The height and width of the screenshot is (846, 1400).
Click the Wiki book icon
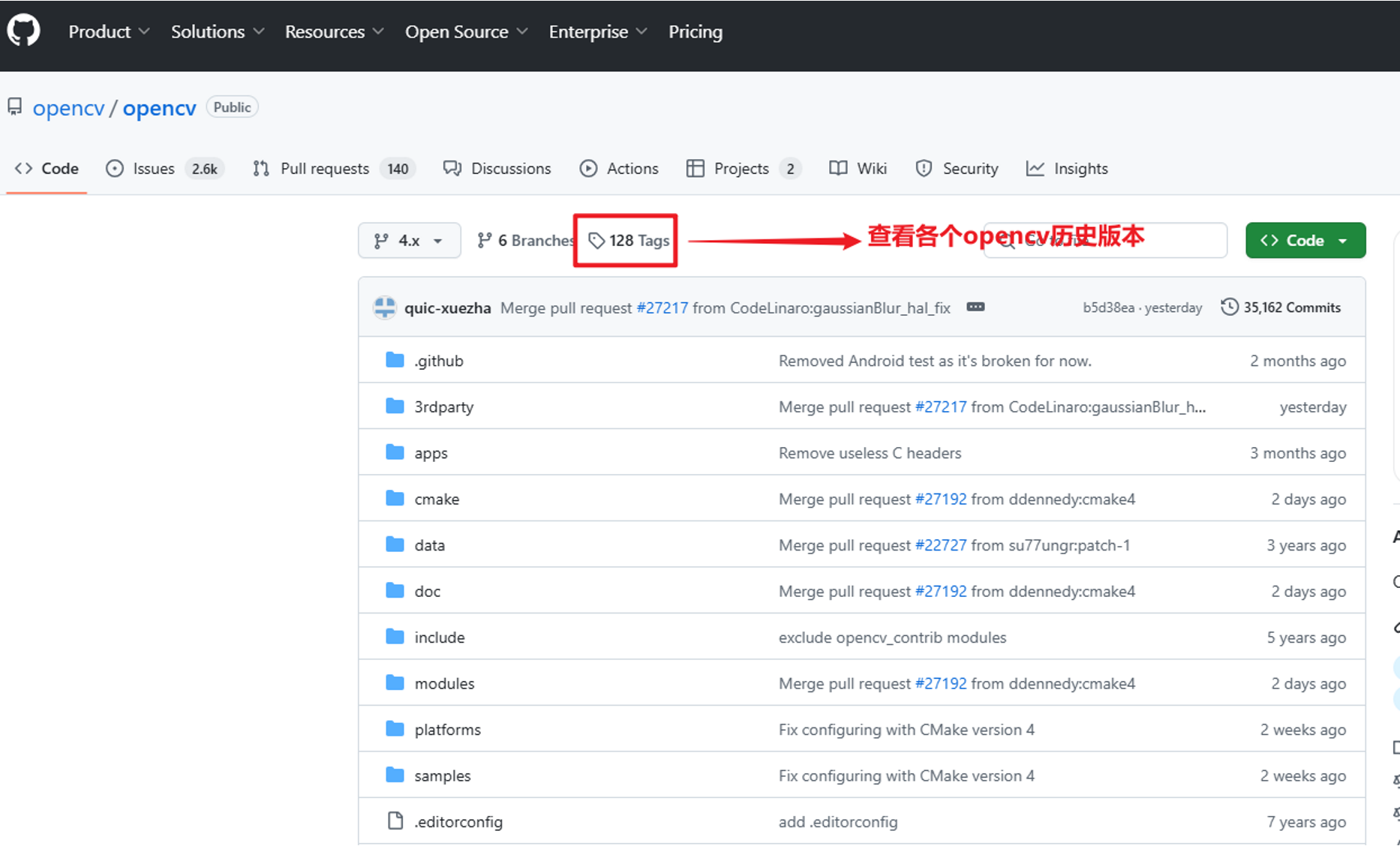click(x=838, y=169)
